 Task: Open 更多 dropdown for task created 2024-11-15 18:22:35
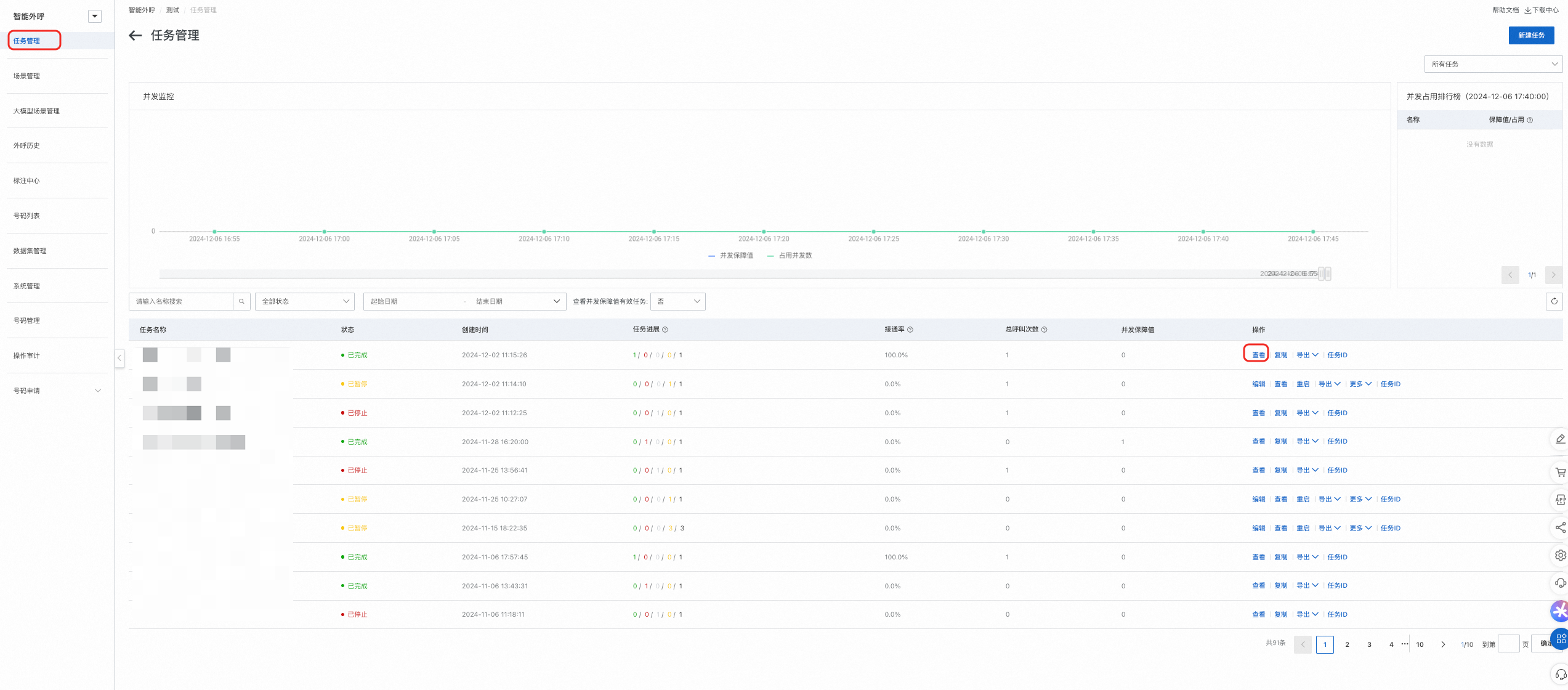pos(1360,529)
